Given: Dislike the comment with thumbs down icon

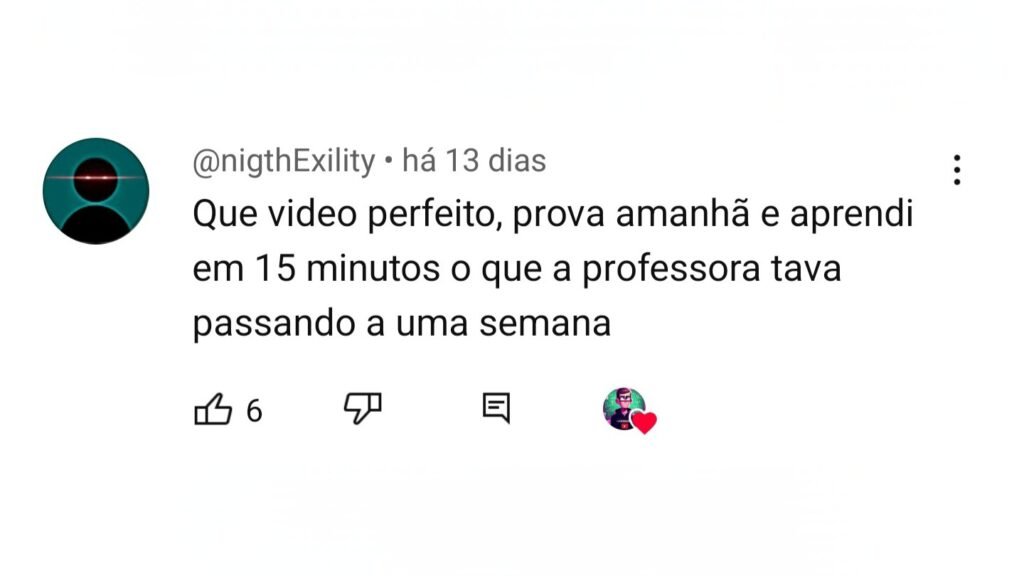Looking at the screenshot, I should [x=362, y=409].
